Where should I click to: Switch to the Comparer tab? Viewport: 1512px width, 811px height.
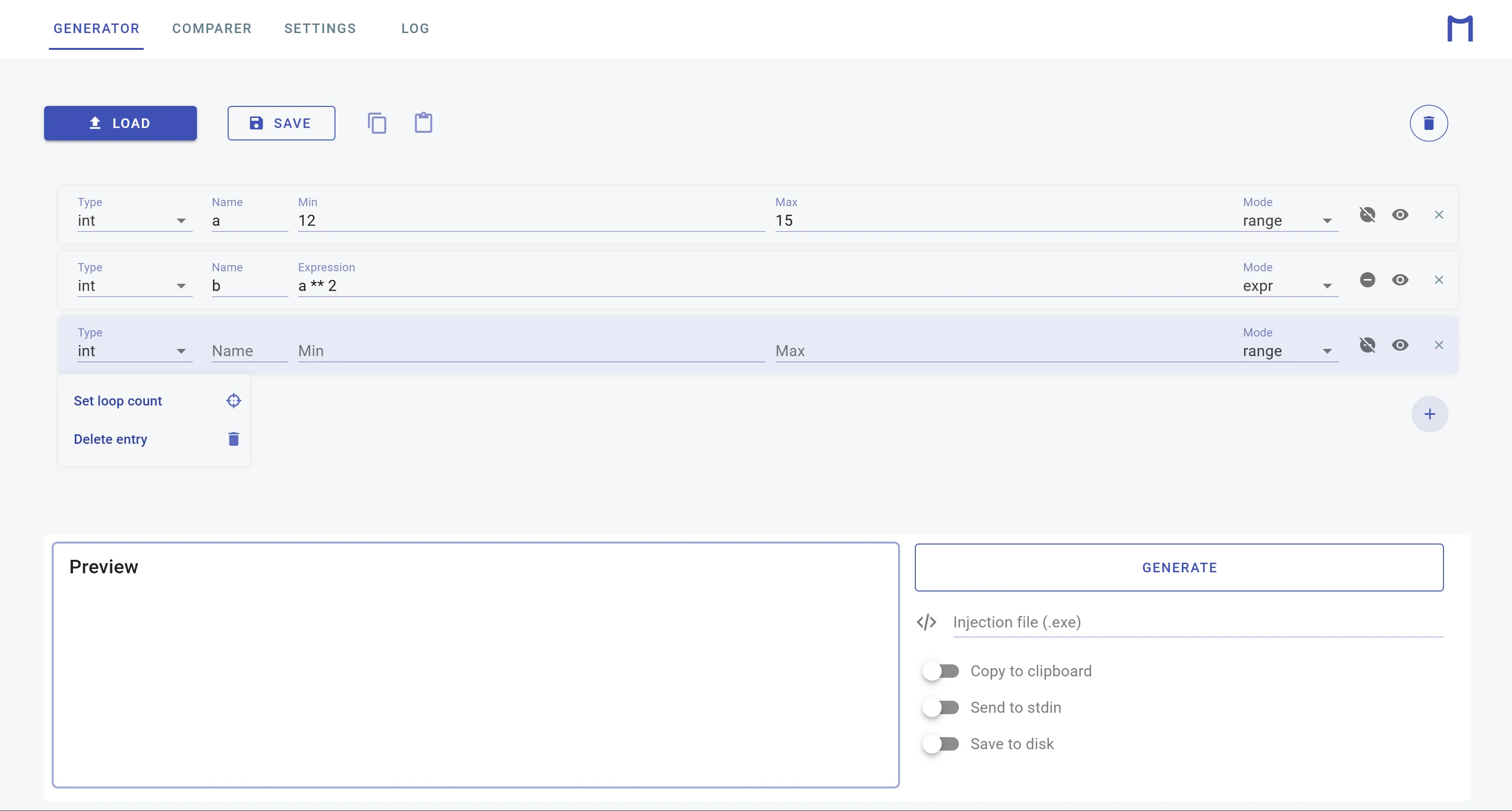[x=211, y=28]
